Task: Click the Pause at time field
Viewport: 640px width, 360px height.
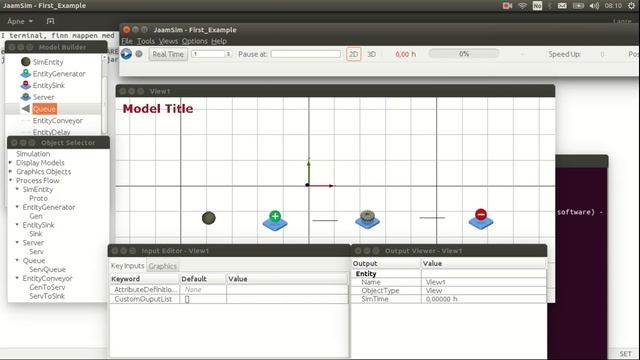Action: (306, 54)
